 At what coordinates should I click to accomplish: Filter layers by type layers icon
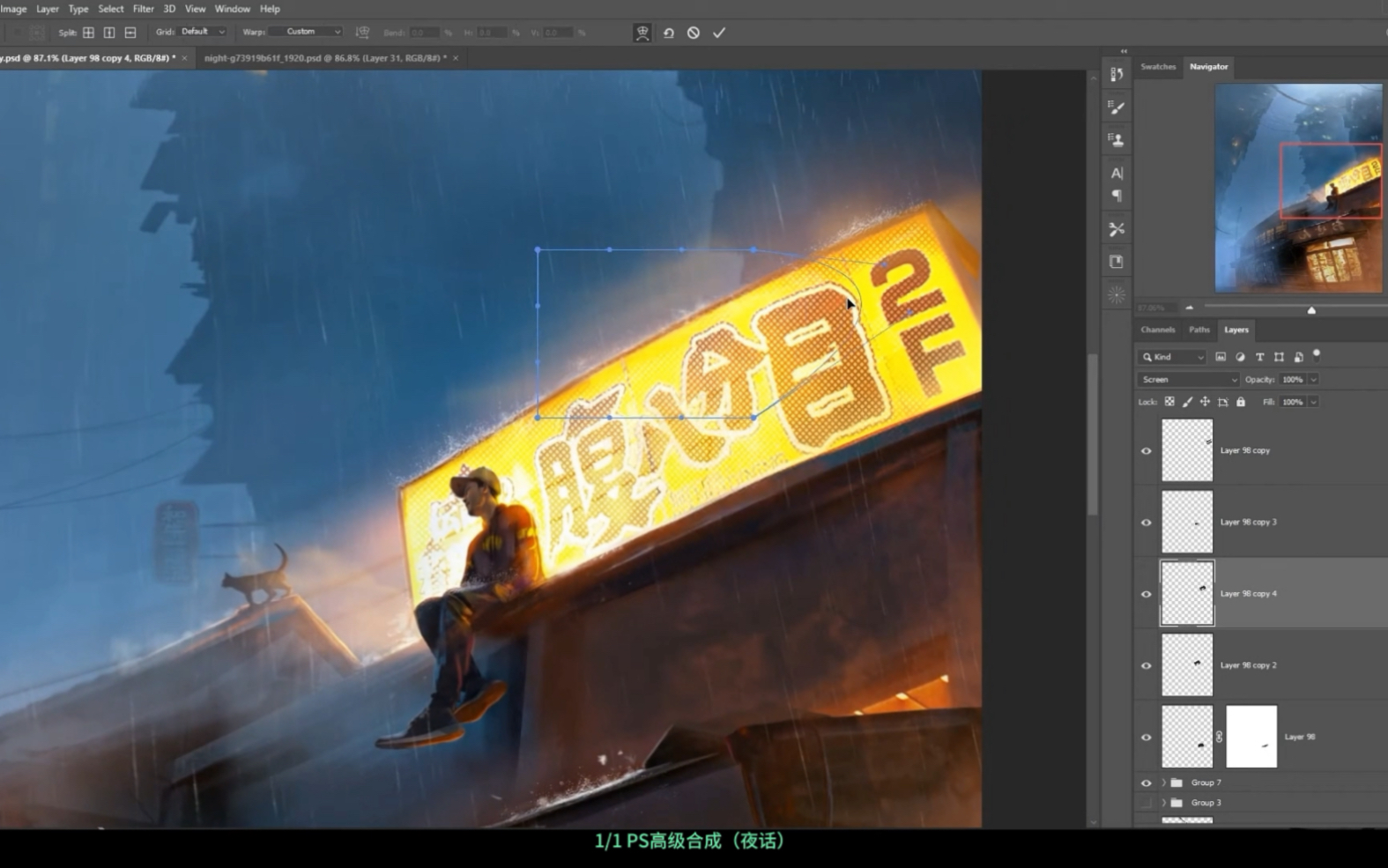[x=1259, y=357]
